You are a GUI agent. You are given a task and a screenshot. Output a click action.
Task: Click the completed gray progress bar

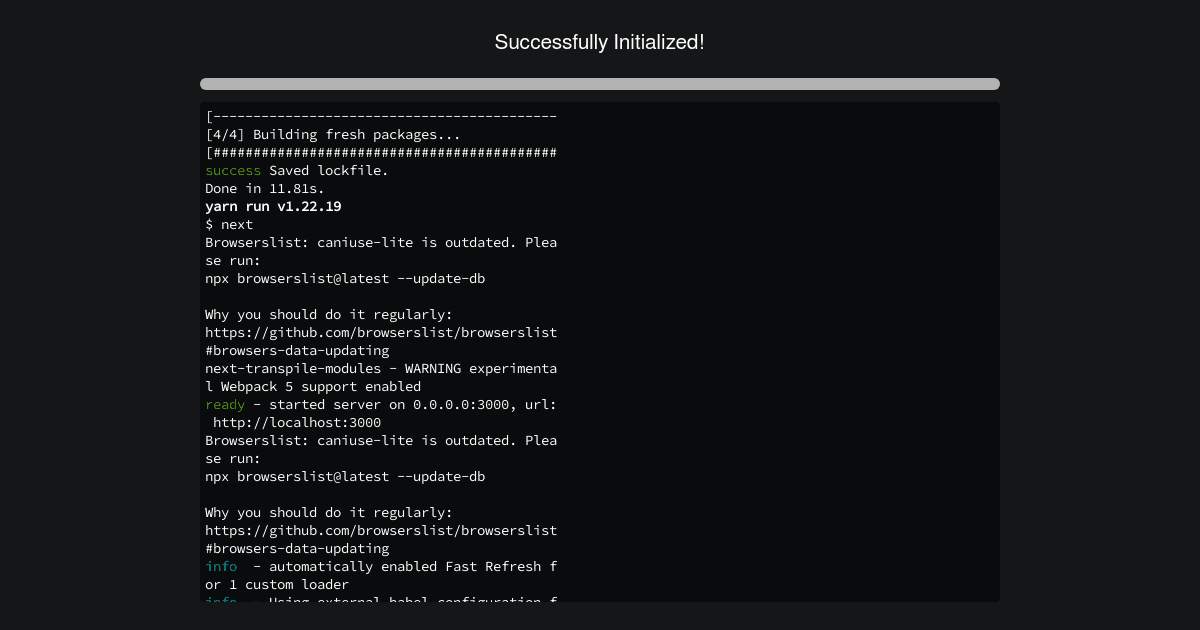[600, 84]
